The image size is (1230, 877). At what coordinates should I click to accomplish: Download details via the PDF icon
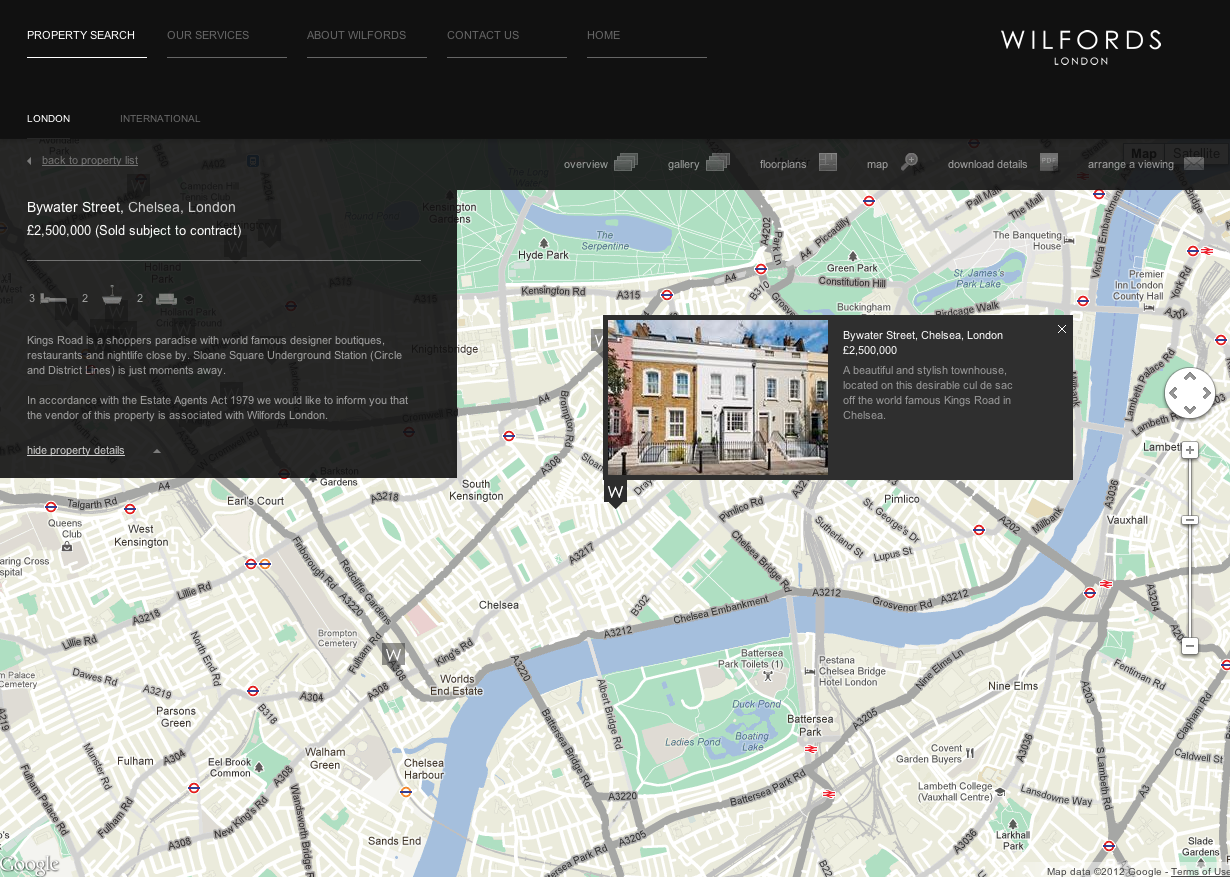(1049, 162)
